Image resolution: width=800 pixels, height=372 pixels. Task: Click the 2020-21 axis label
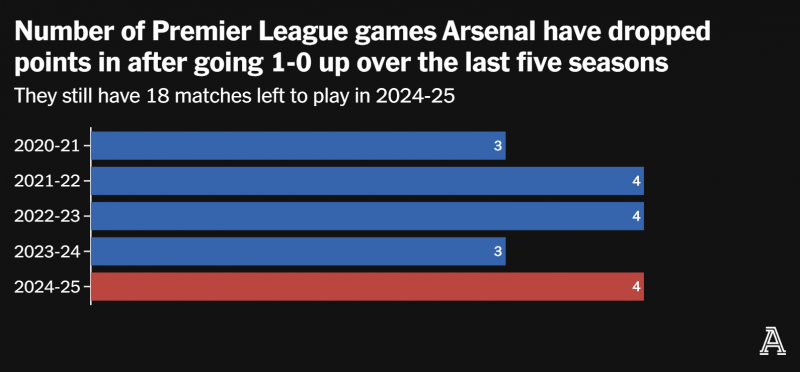point(47,146)
